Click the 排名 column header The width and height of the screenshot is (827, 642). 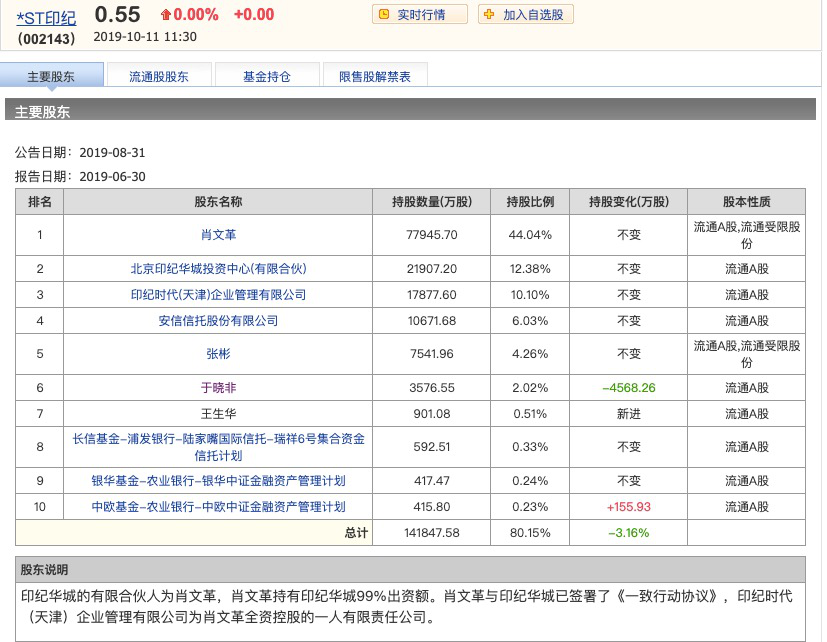pos(40,202)
